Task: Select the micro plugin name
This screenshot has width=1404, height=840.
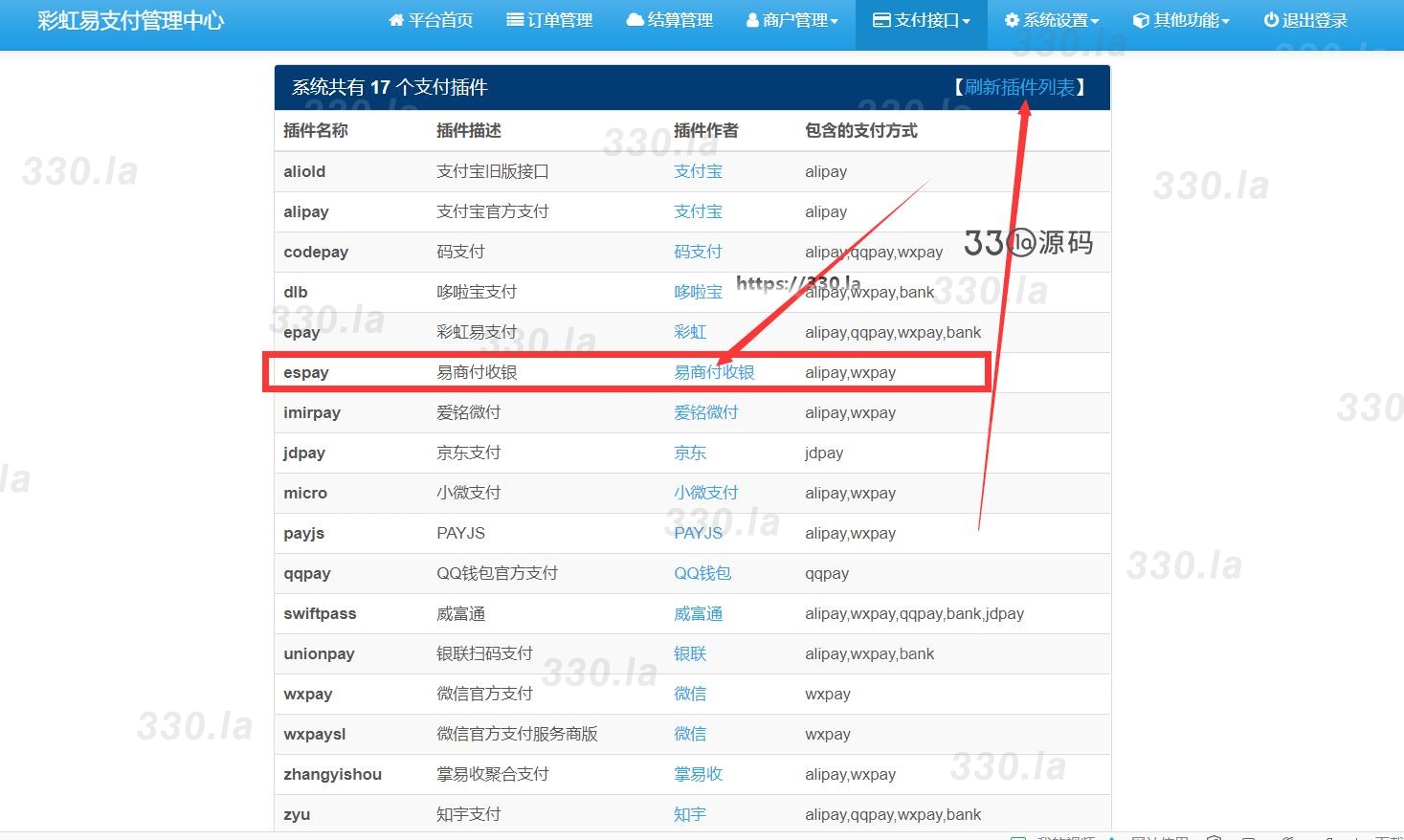Action: [305, 493]
